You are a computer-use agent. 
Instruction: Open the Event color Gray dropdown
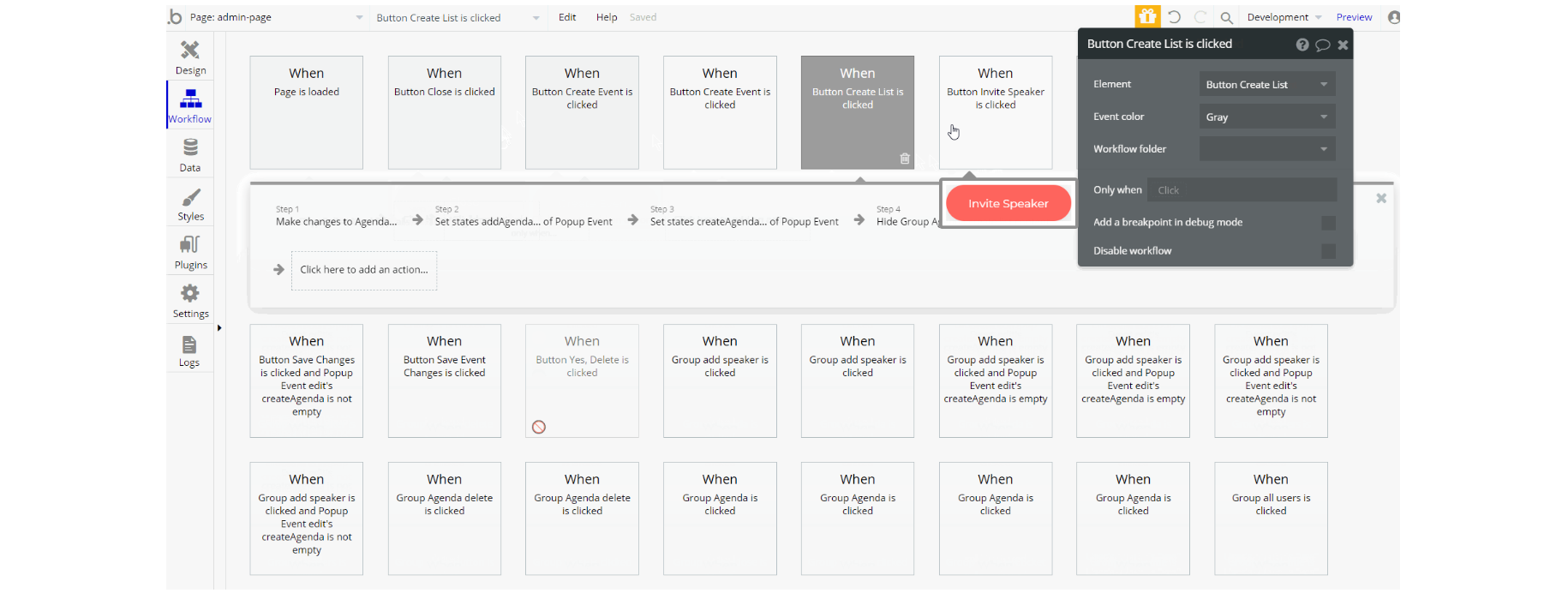pos(1267,117)
